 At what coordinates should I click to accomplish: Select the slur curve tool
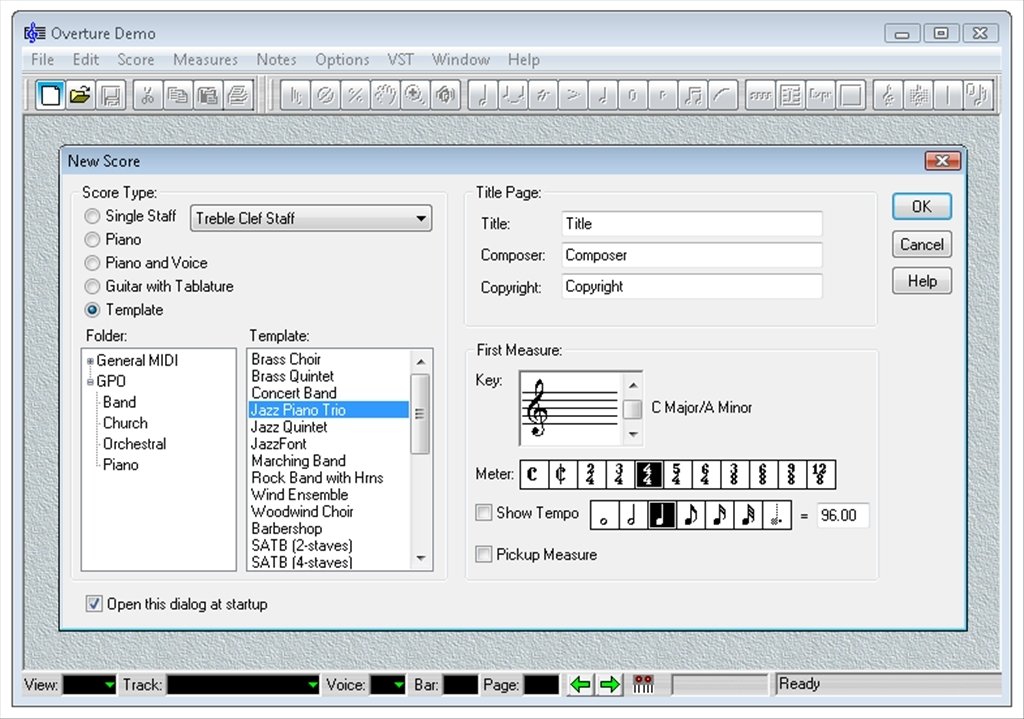click(x=723, y=95)
